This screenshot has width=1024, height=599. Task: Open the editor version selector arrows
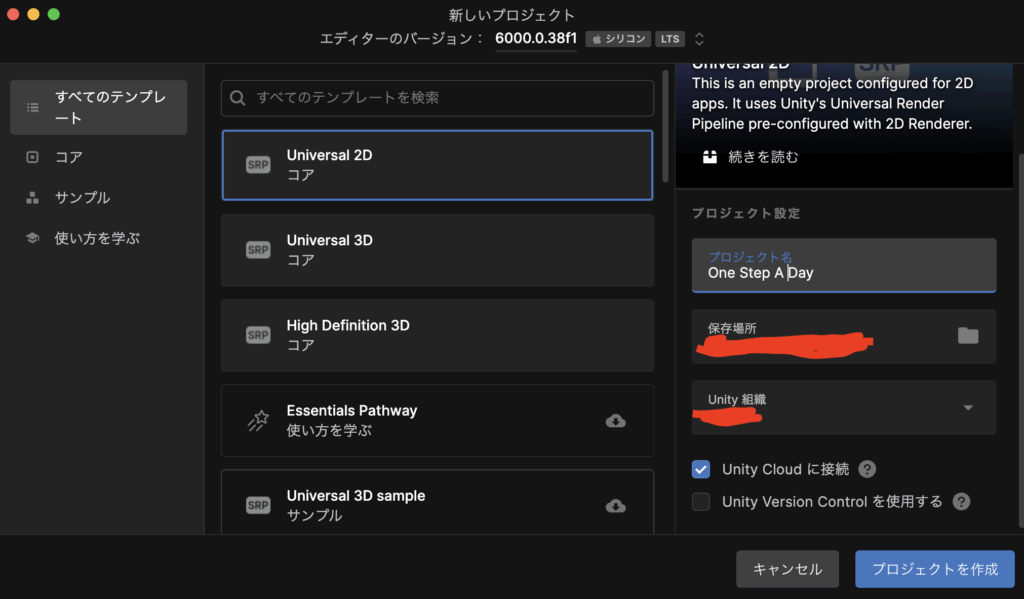click(699, 39)
